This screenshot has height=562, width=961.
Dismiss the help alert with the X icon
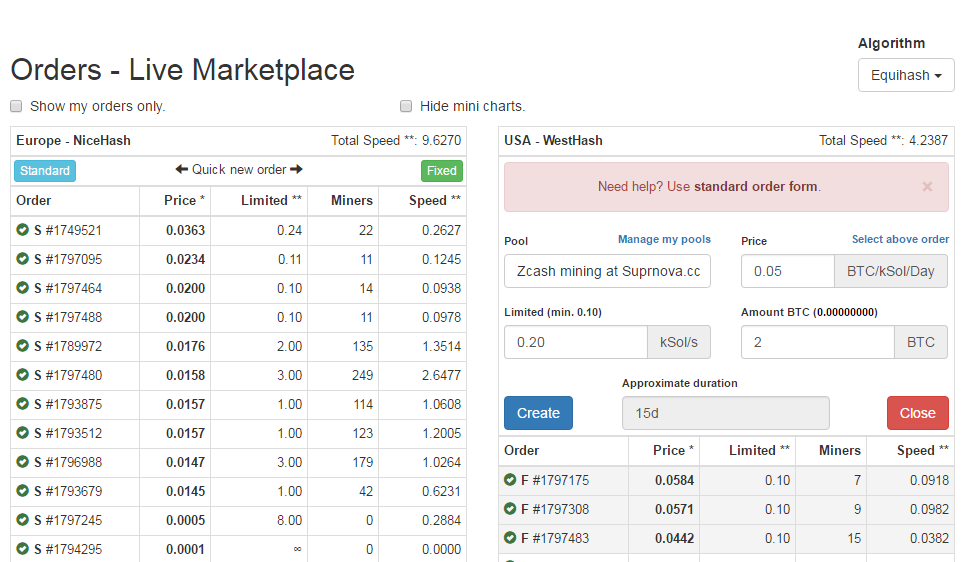click(927, 186)
